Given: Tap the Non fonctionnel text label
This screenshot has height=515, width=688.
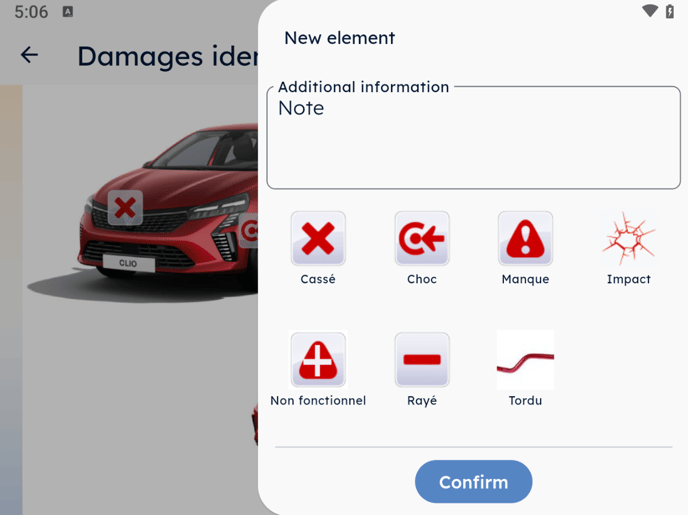Looking at the screenshot, I should point(318,401).
